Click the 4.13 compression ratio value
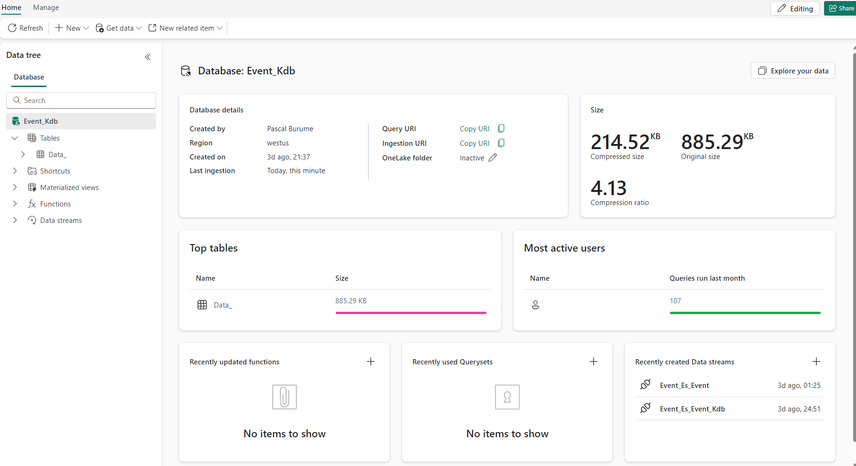The height and width of the screenshot is (466, 856). pos(609,188)
